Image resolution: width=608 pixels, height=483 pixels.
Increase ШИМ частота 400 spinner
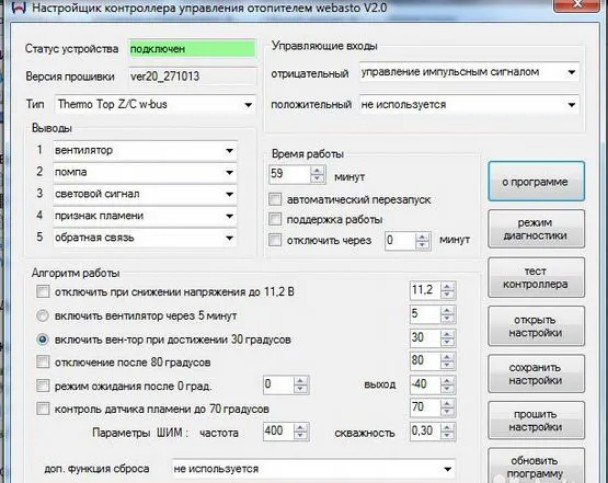[301, 427]
